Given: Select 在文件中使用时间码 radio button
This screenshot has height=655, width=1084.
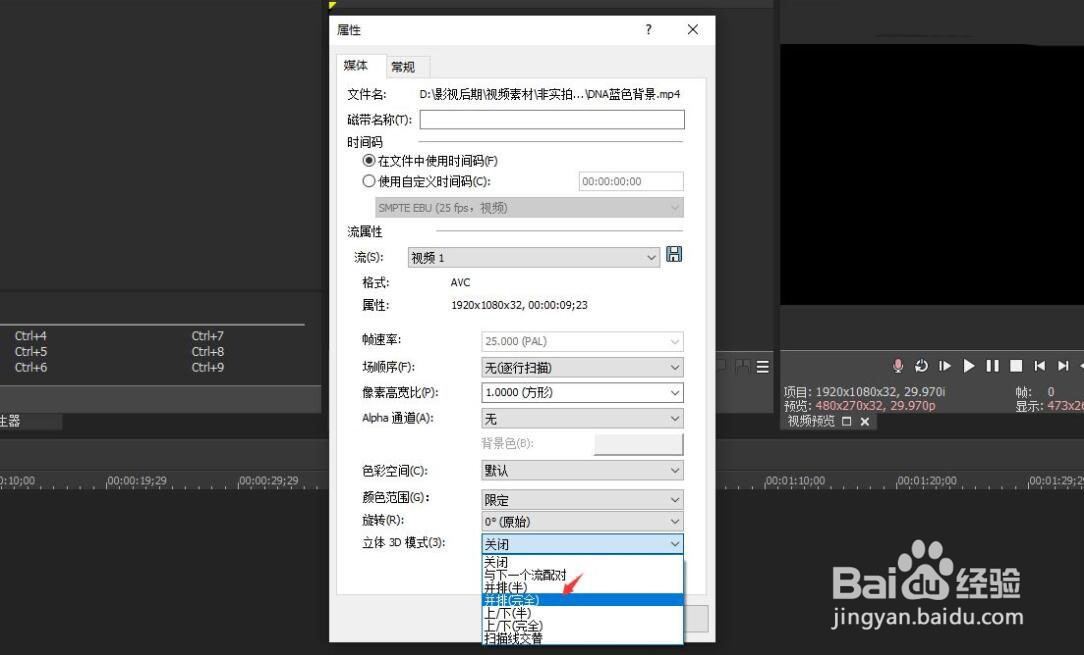Looking at the screenshot, I should (369, 161).
